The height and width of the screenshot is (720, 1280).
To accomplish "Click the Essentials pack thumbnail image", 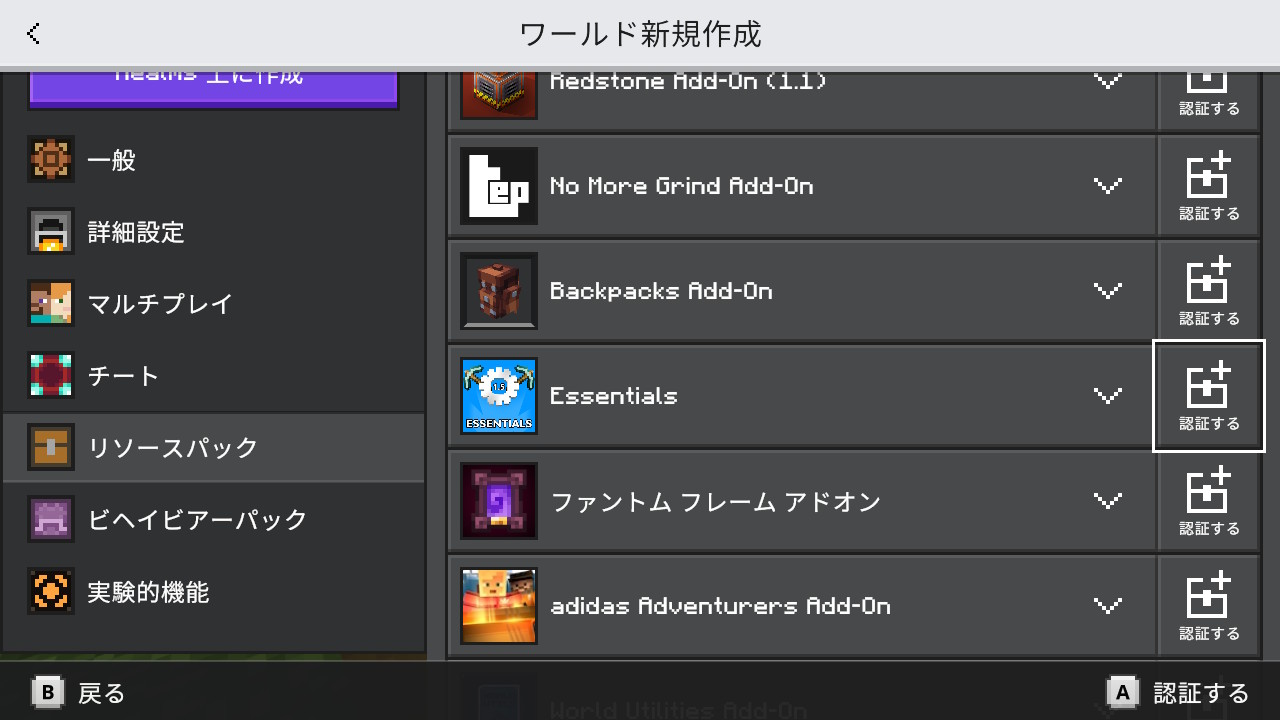I will (499, 396).
